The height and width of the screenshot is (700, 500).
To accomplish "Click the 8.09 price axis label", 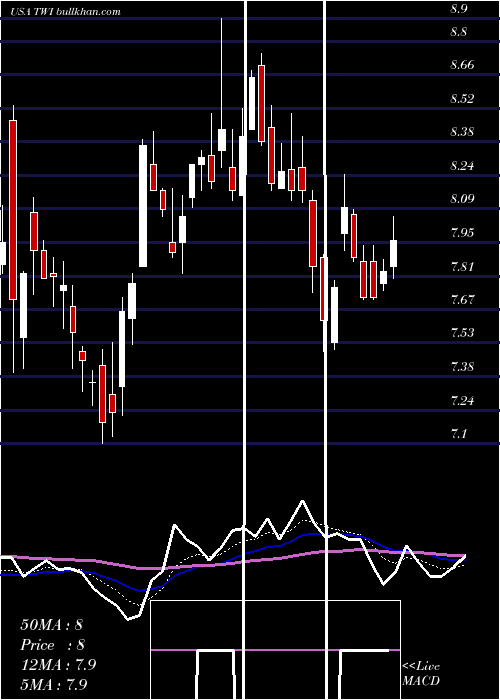I will pyautogui.click(x=462, y=199).
